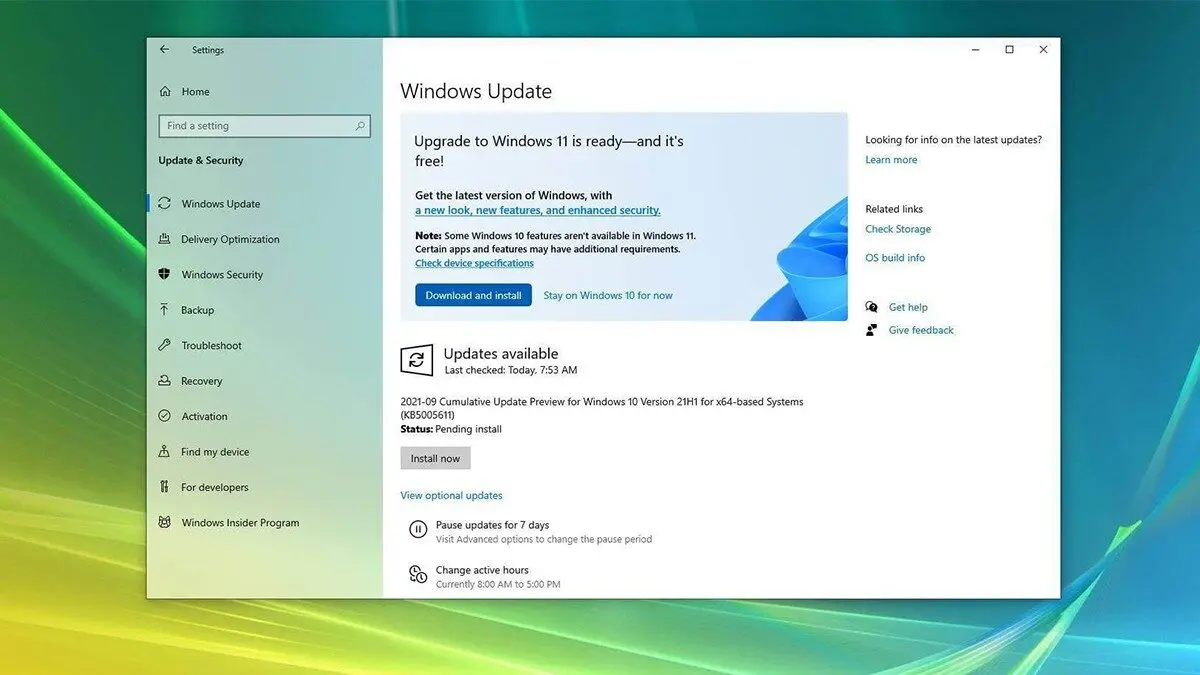Click the Recovery icon in sidebar
Viewport: 1200px width, 675px height.
click(x=165, y=381)
